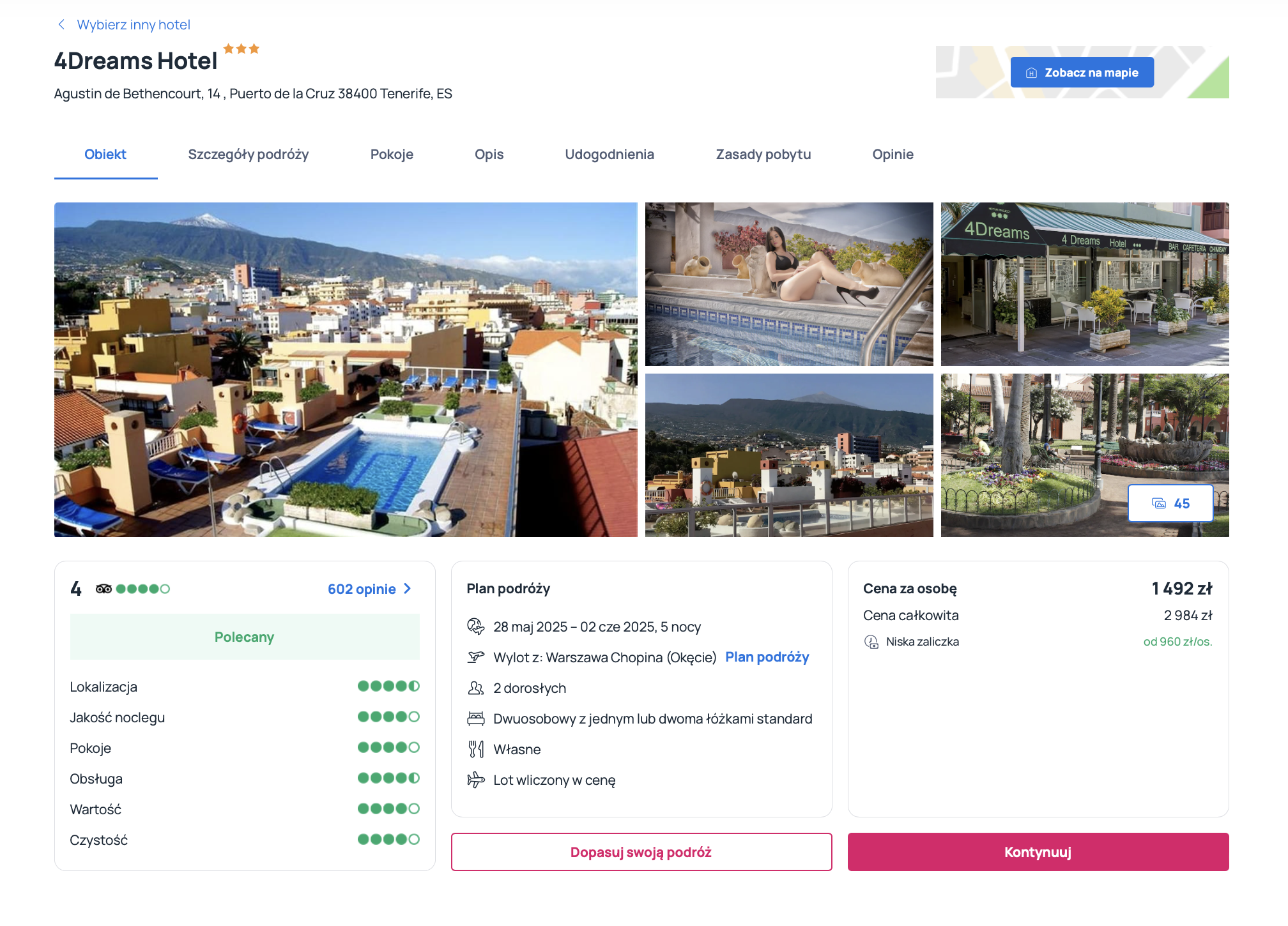Click the fork and knife meal icon
This screenshot has width=1288, height=926.
475,749
